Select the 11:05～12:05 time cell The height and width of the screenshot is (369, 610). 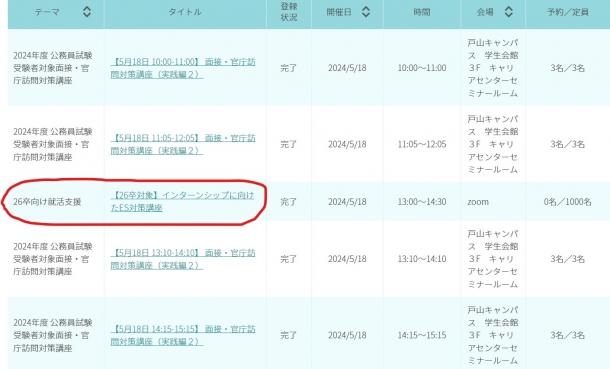tap(422, 144)
